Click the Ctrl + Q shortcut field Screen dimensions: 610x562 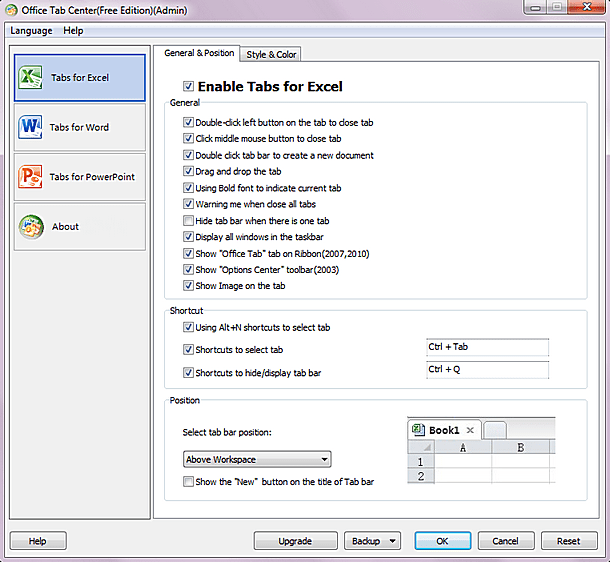(487, 370)
